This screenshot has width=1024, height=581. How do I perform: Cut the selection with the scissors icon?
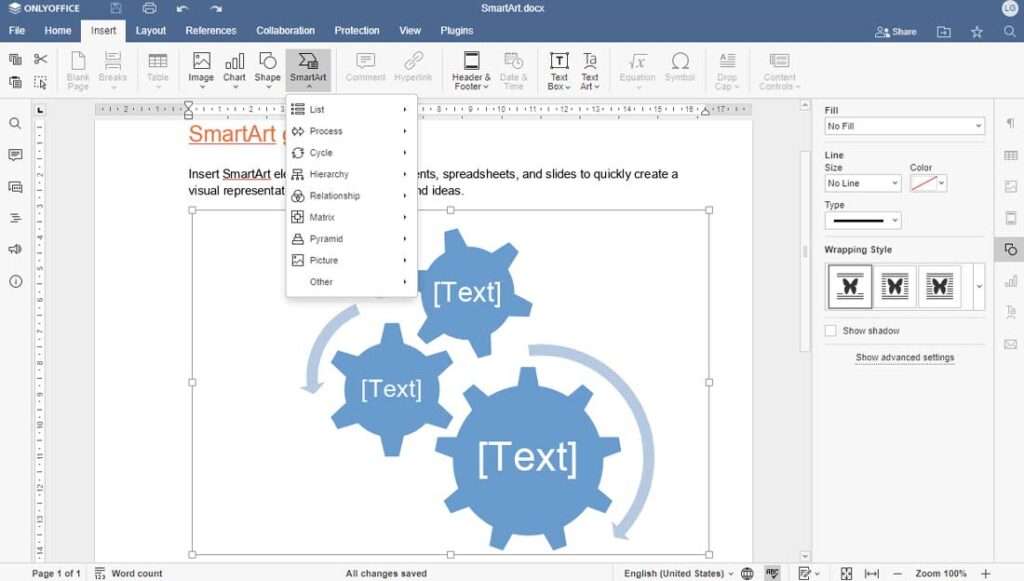coord(40,59)
